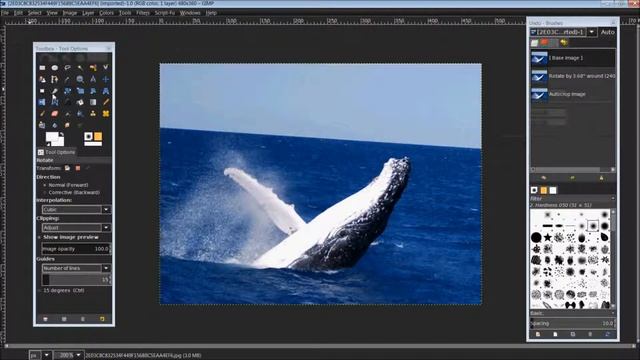Open the Layer menu
The height and width of the screenshot is (360, 640).
point(88,13)
